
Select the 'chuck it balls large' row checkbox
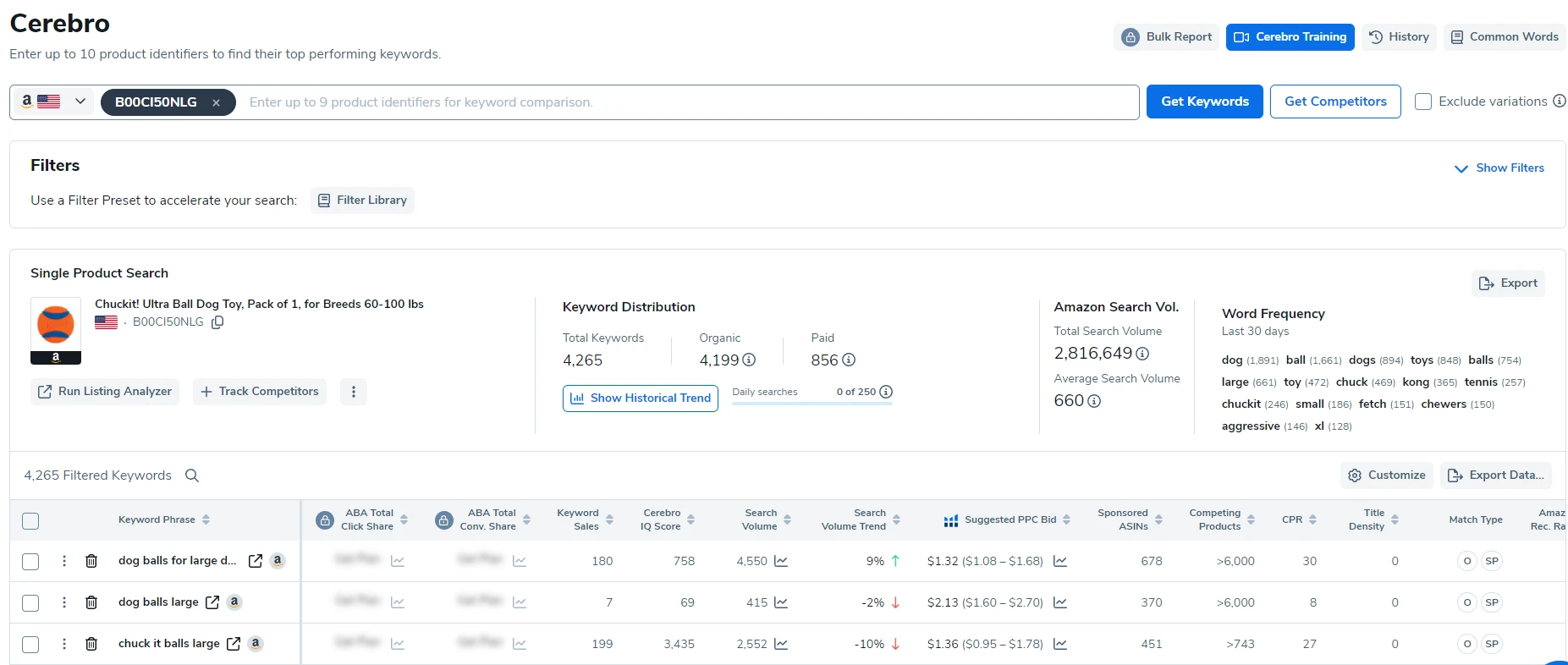pyautogui.click(x=30, y=645)
